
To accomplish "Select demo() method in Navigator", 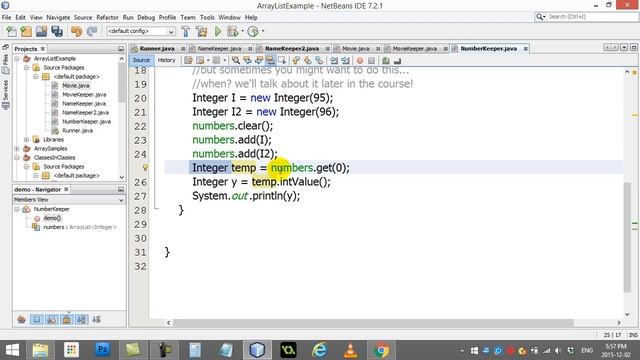I will [x=52, y=218].
